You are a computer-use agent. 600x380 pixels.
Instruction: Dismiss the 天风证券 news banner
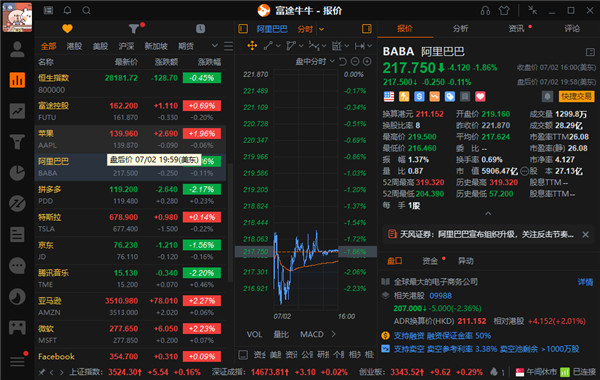pos(585,235)
